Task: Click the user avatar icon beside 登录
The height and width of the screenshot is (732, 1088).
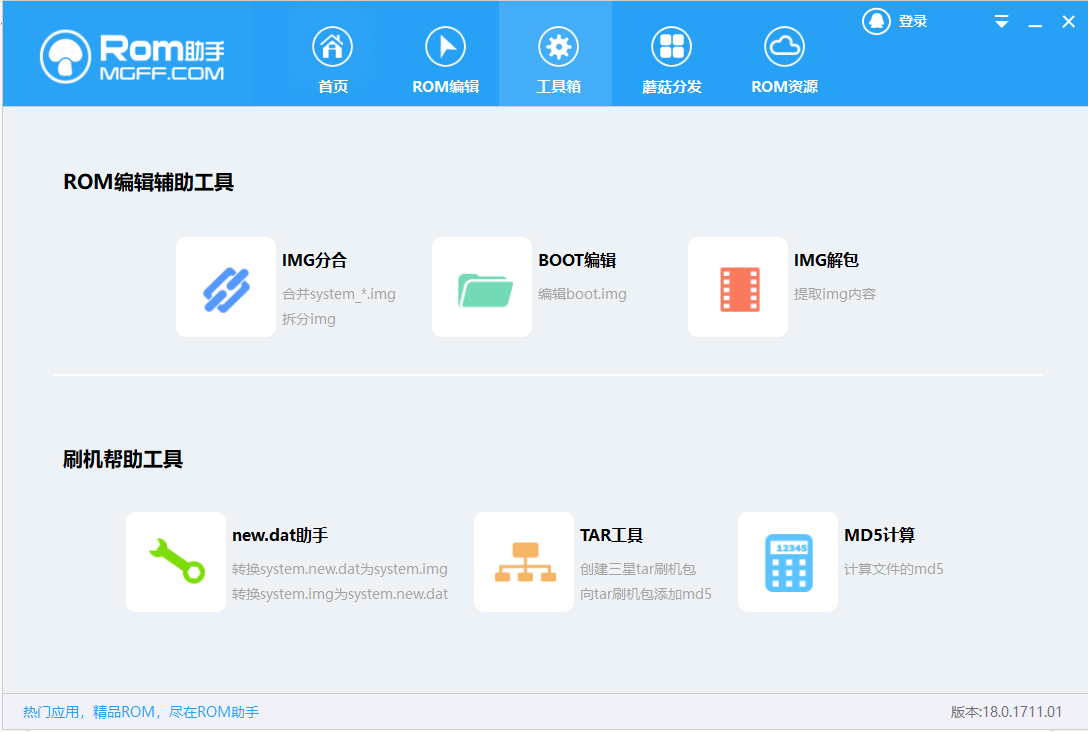Action: tap(876, 21)
